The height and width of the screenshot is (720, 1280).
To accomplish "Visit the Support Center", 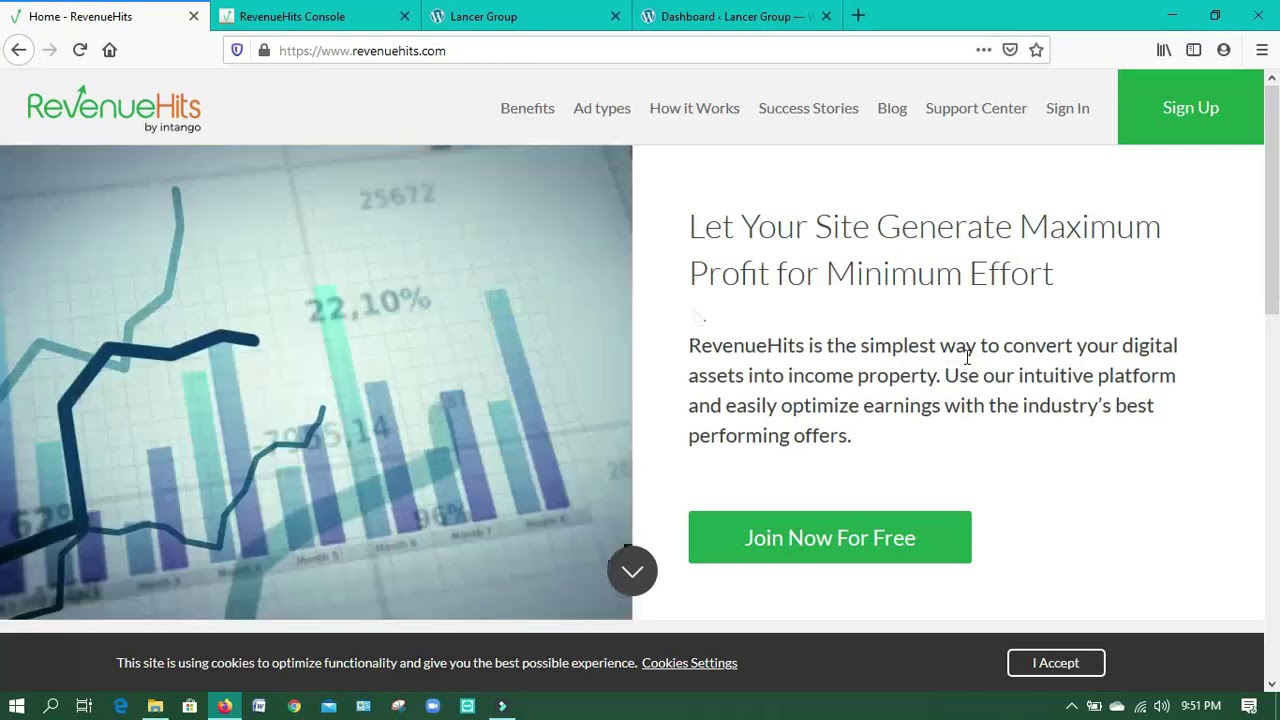I will coord(976,108).
